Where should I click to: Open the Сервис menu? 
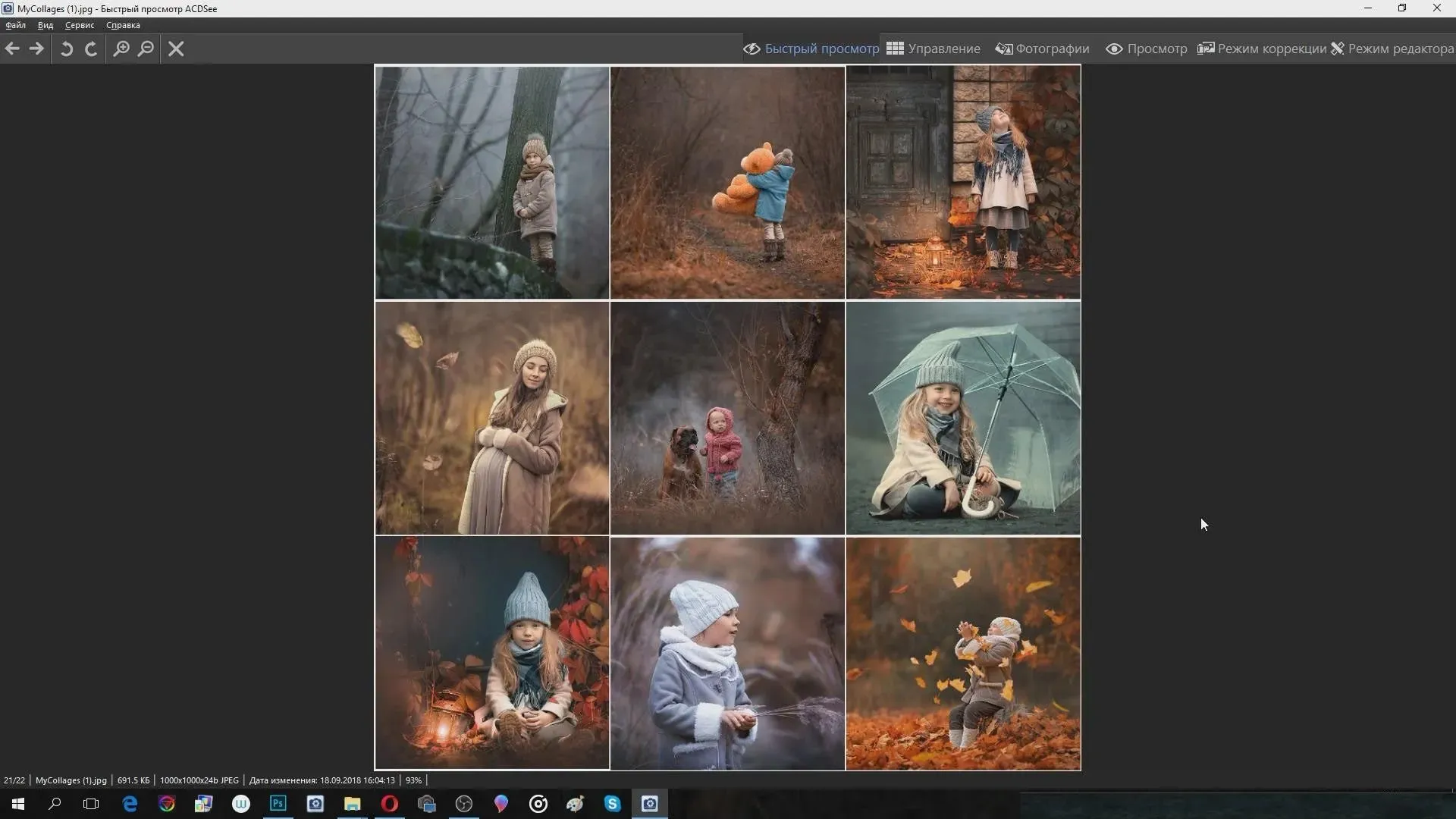click(x=80, y=25)
